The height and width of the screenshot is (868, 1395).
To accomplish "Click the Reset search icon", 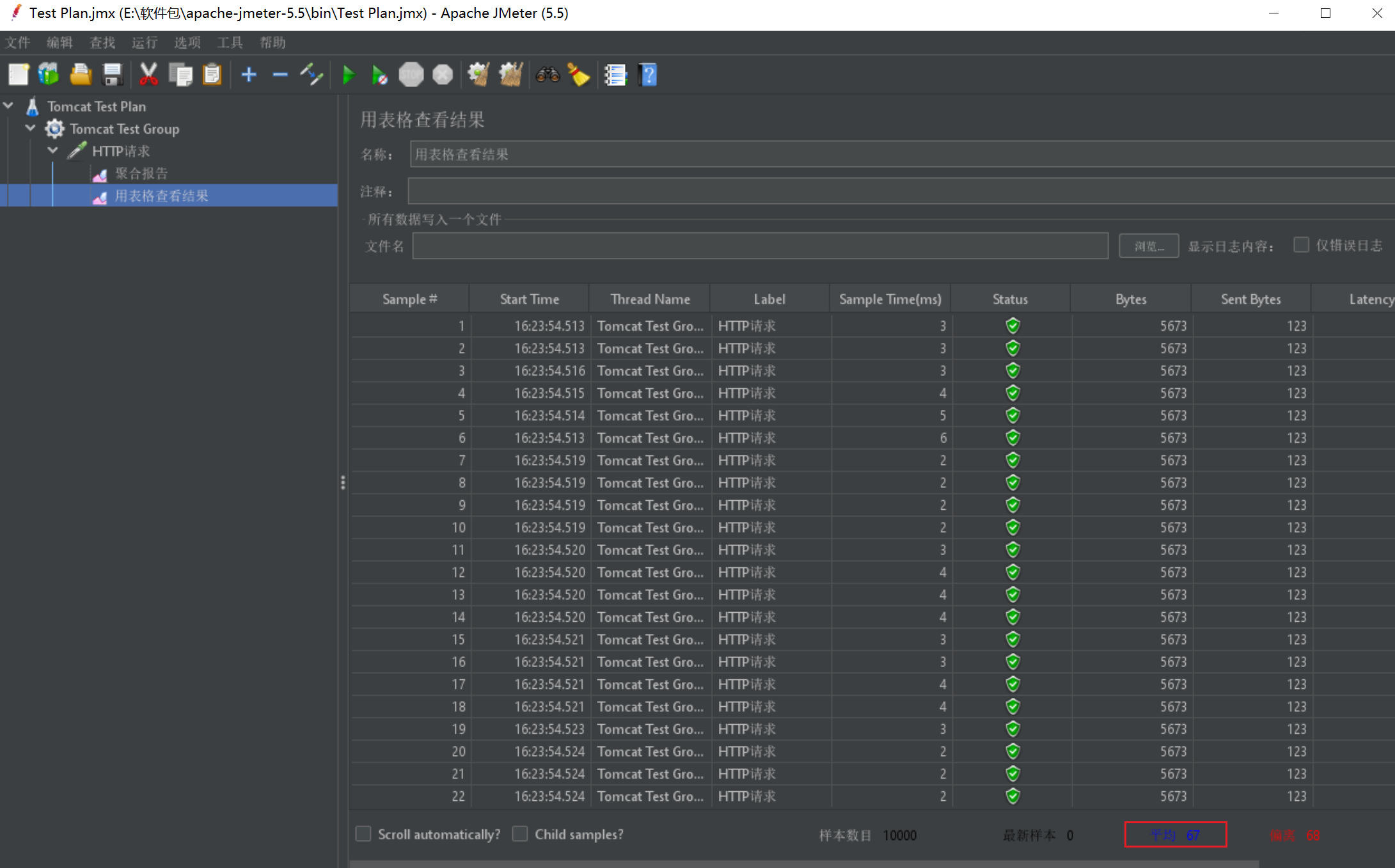I will pos(579,75).
